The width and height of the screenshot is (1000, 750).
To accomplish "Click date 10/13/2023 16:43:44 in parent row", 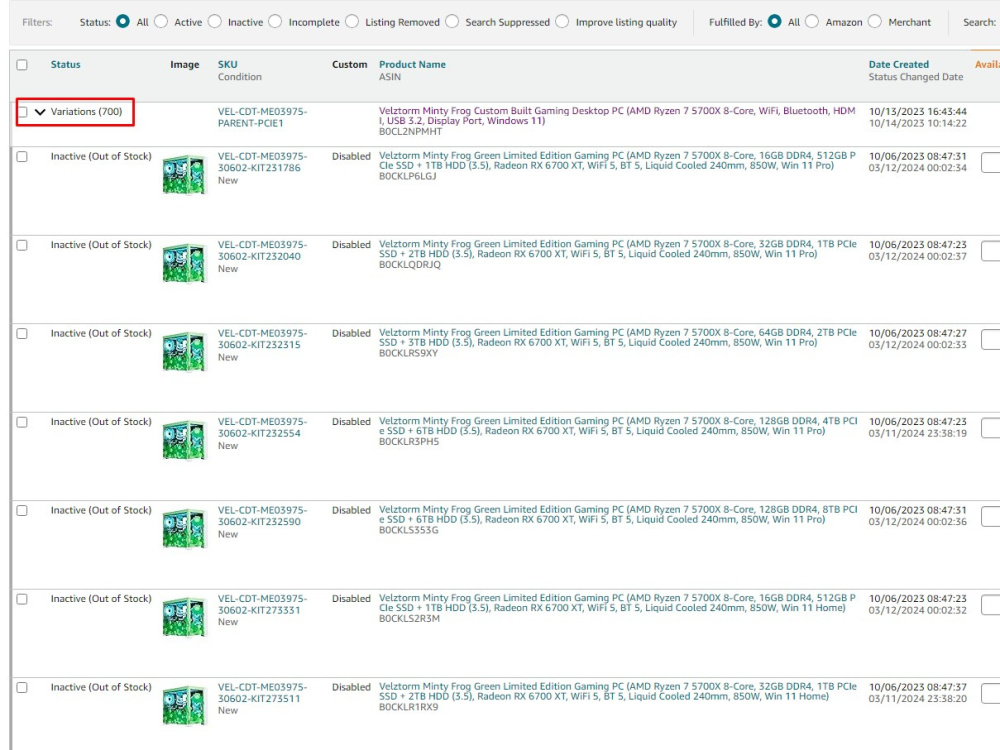I will (918, 112).
